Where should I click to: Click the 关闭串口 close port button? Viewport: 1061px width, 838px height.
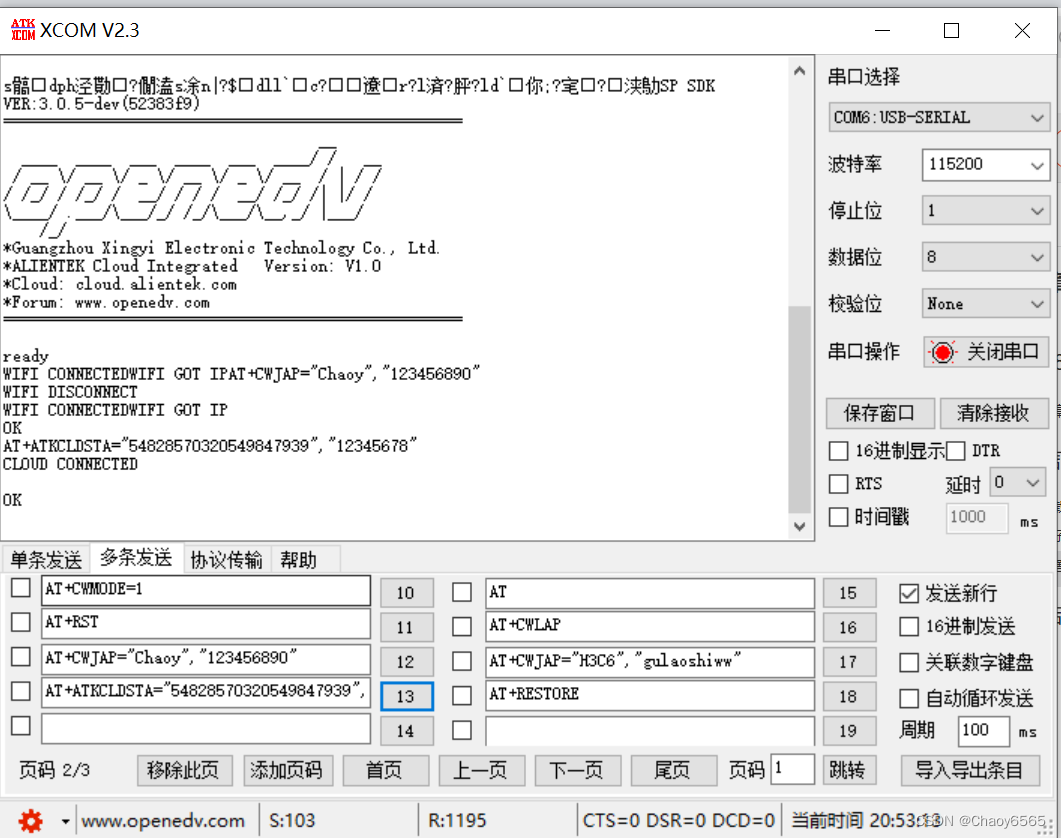pyautogui.click(x=987, y=352)
